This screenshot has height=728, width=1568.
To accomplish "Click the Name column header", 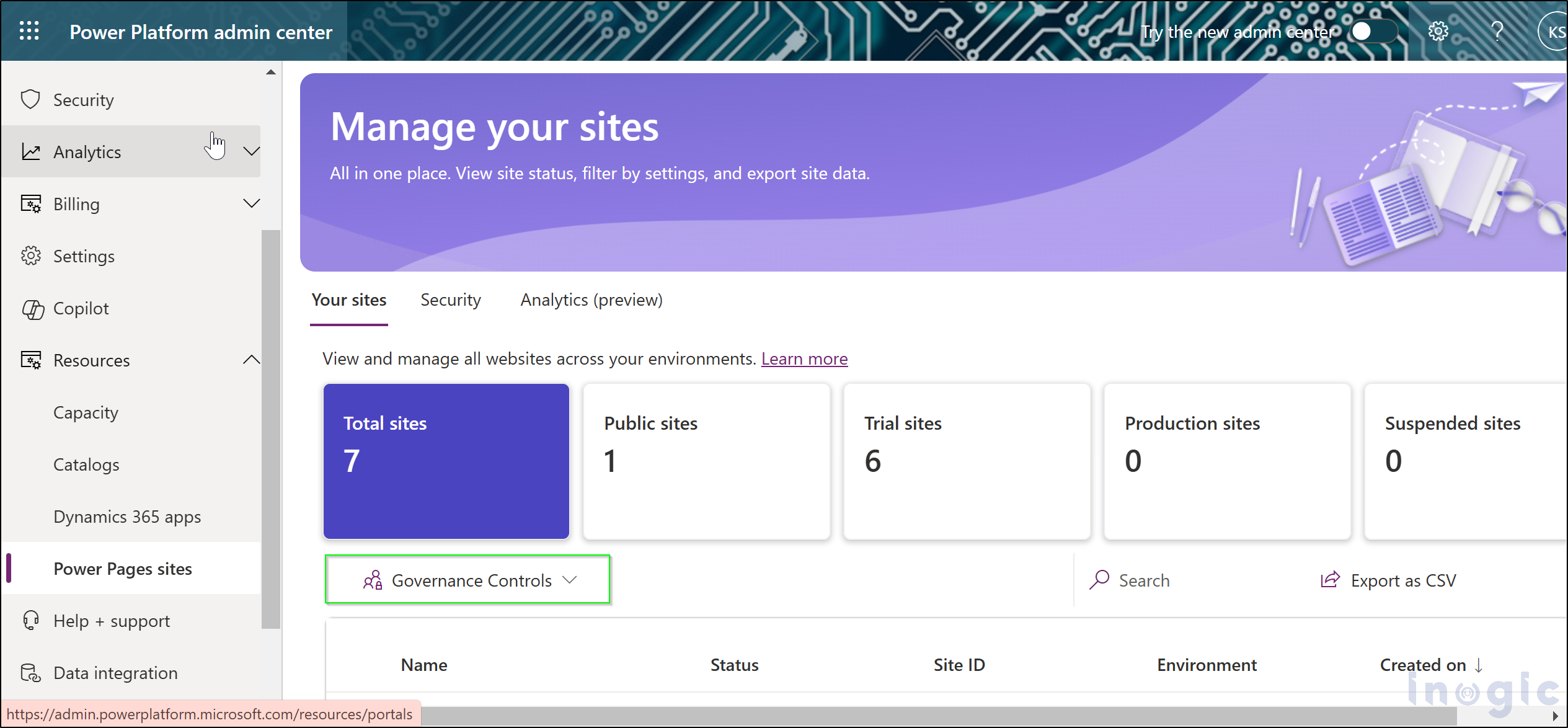I will (424, 665).
